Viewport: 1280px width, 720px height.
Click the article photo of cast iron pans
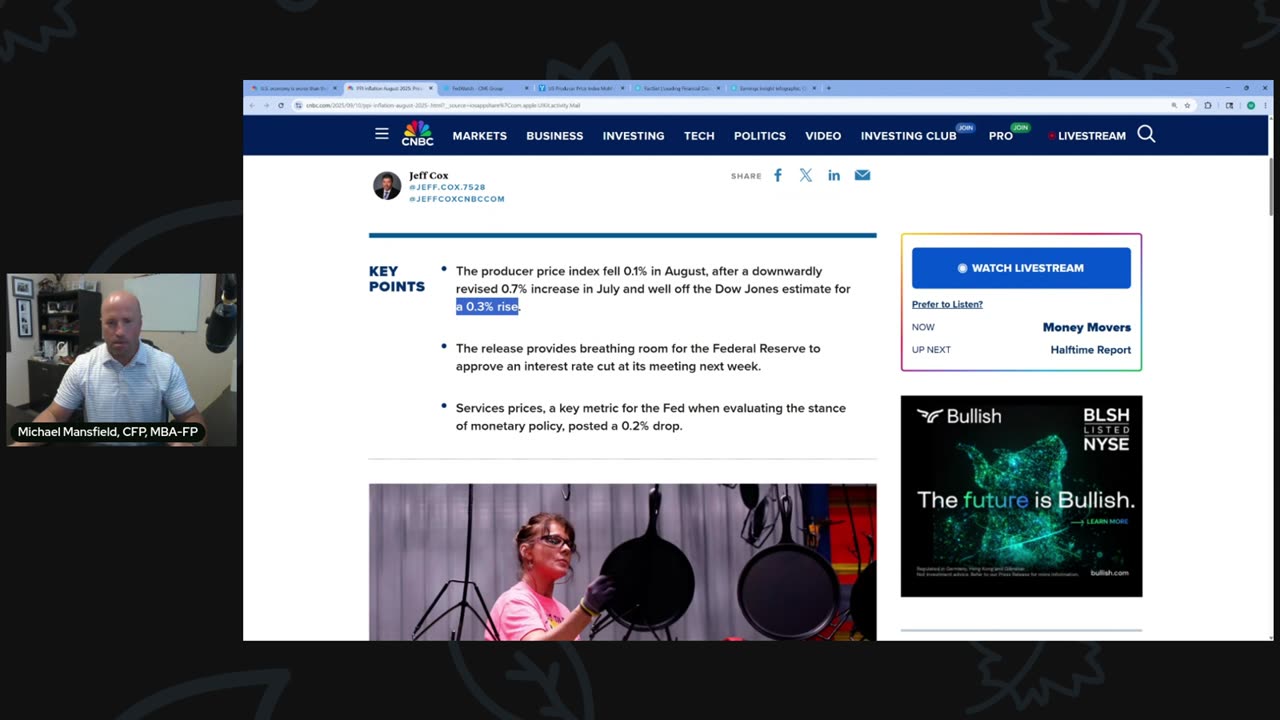point(622,562)
